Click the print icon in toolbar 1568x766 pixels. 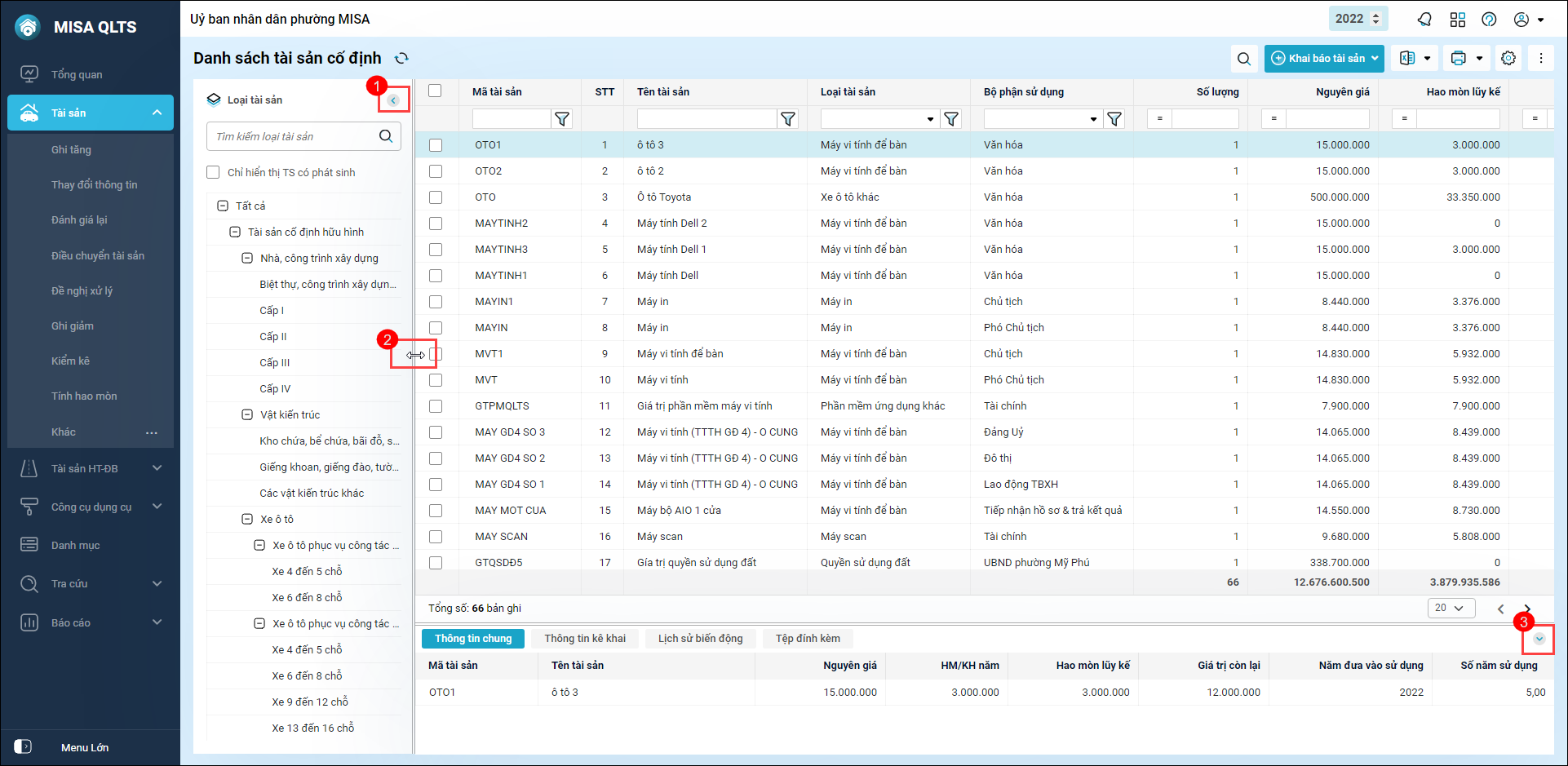(x=1459, y=58)
